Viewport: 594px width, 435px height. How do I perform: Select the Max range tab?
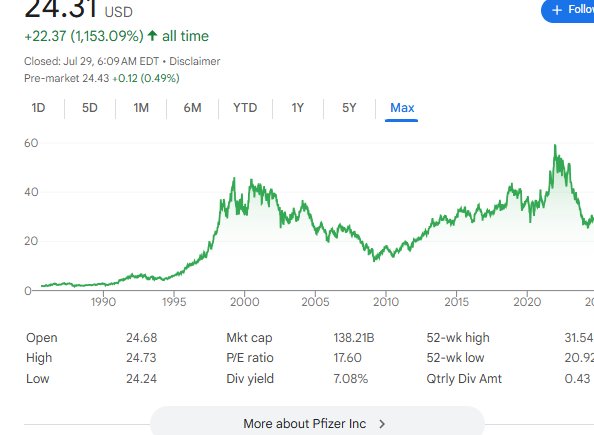coord(402,108)
